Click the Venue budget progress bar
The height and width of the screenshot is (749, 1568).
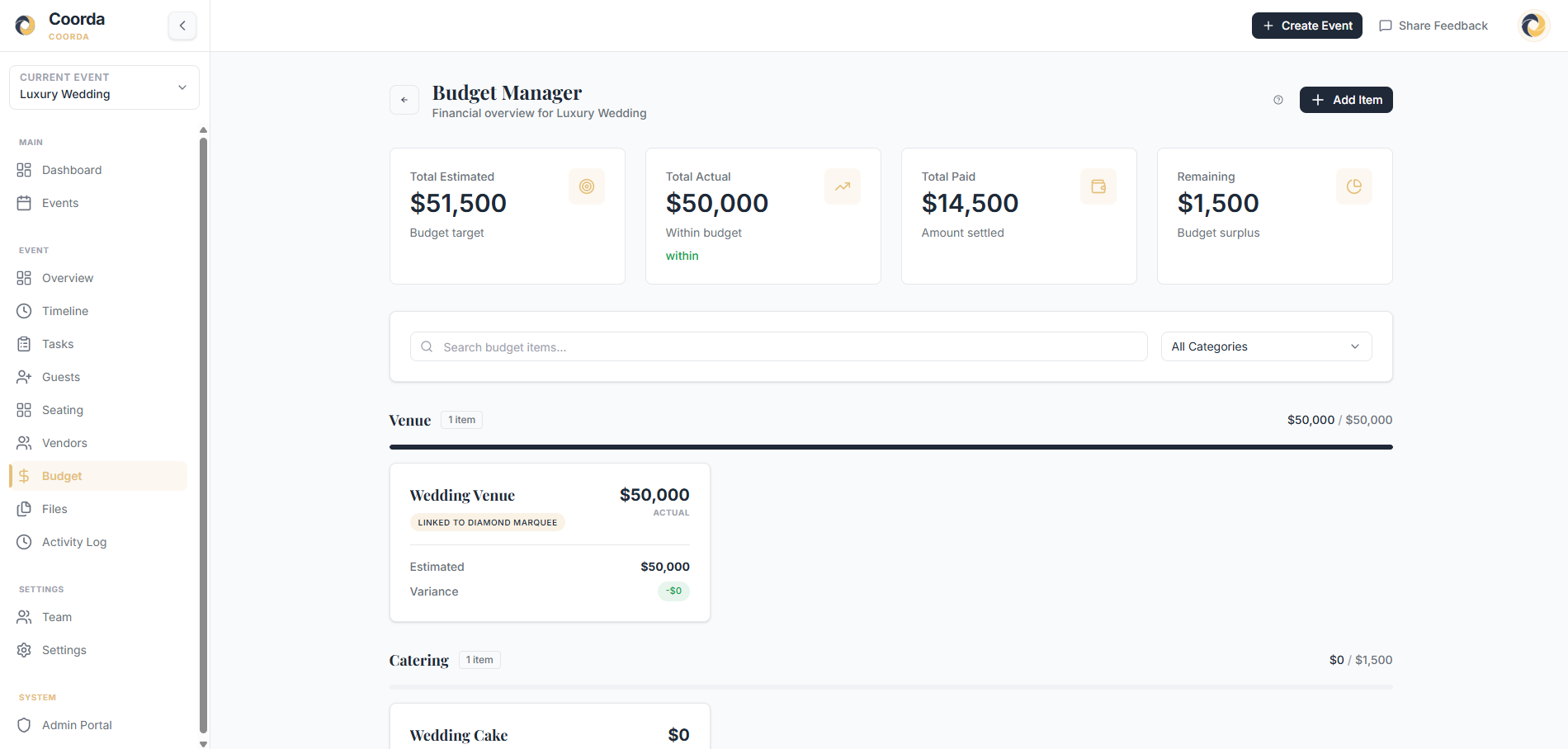point(890,447)
